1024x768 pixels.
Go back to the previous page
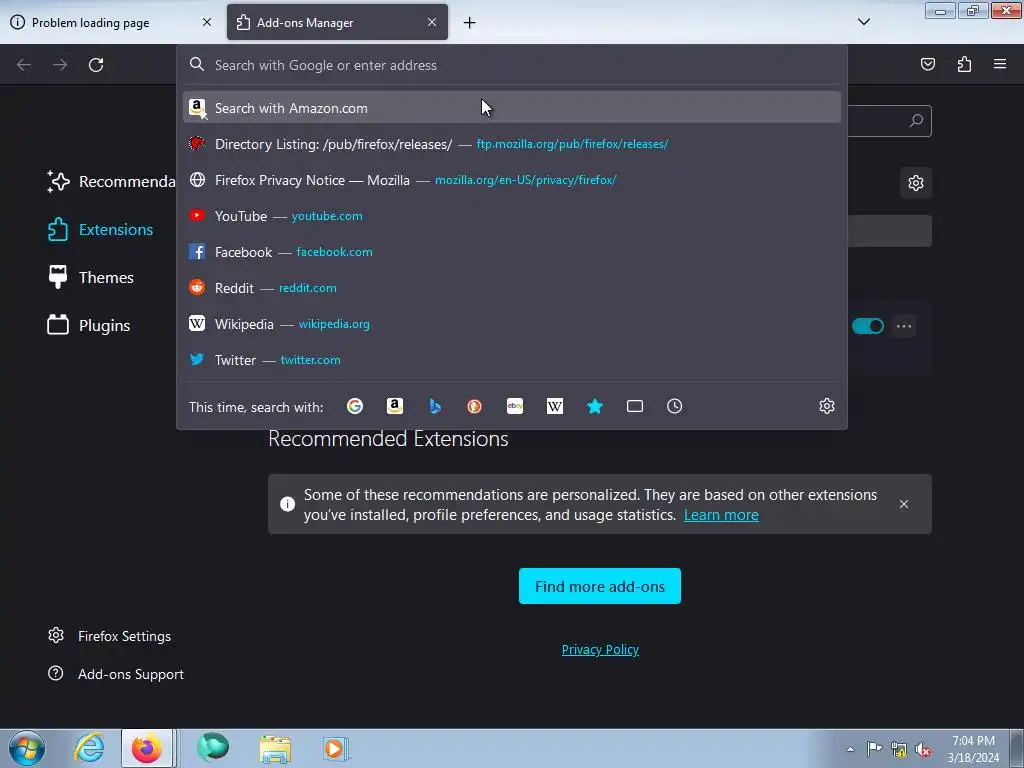coord(24,65)
